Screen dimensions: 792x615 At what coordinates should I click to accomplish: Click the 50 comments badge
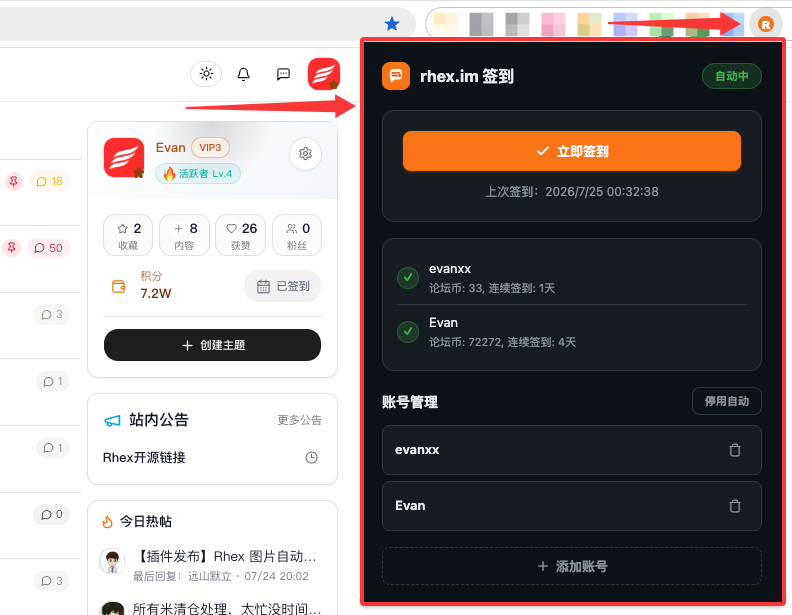click(x=48, y=248)
